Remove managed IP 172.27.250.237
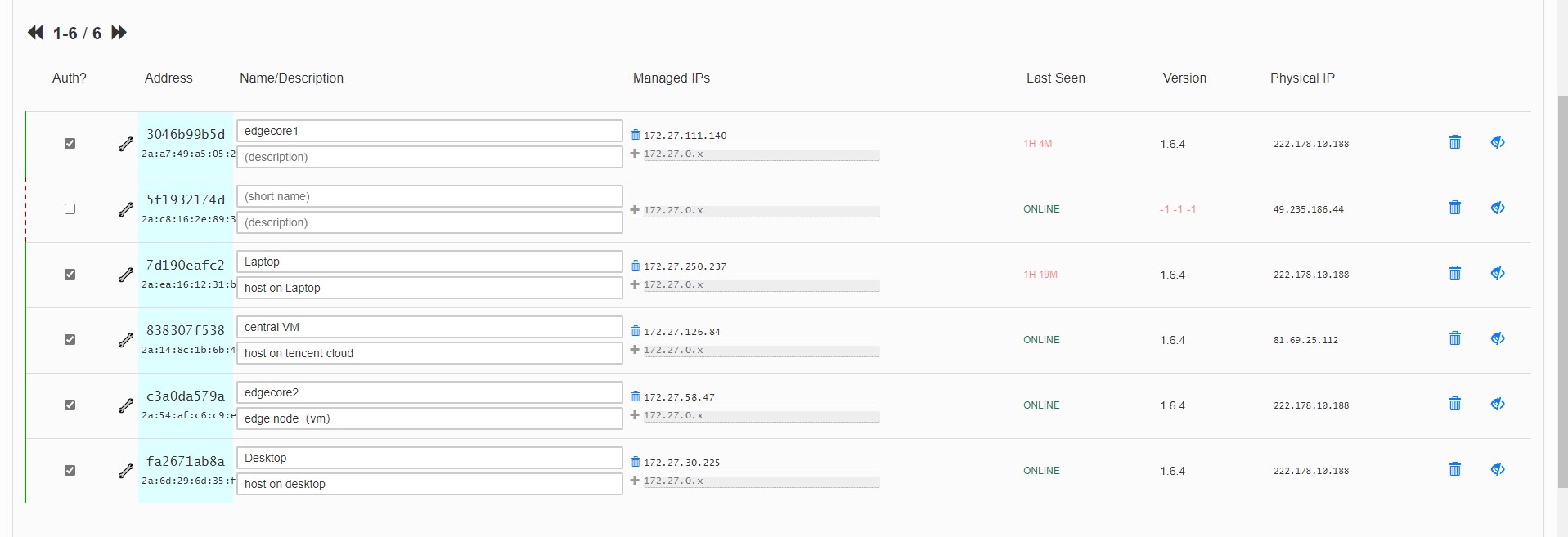This screenshot has width=1568, height=537. (x=636, y=266)
